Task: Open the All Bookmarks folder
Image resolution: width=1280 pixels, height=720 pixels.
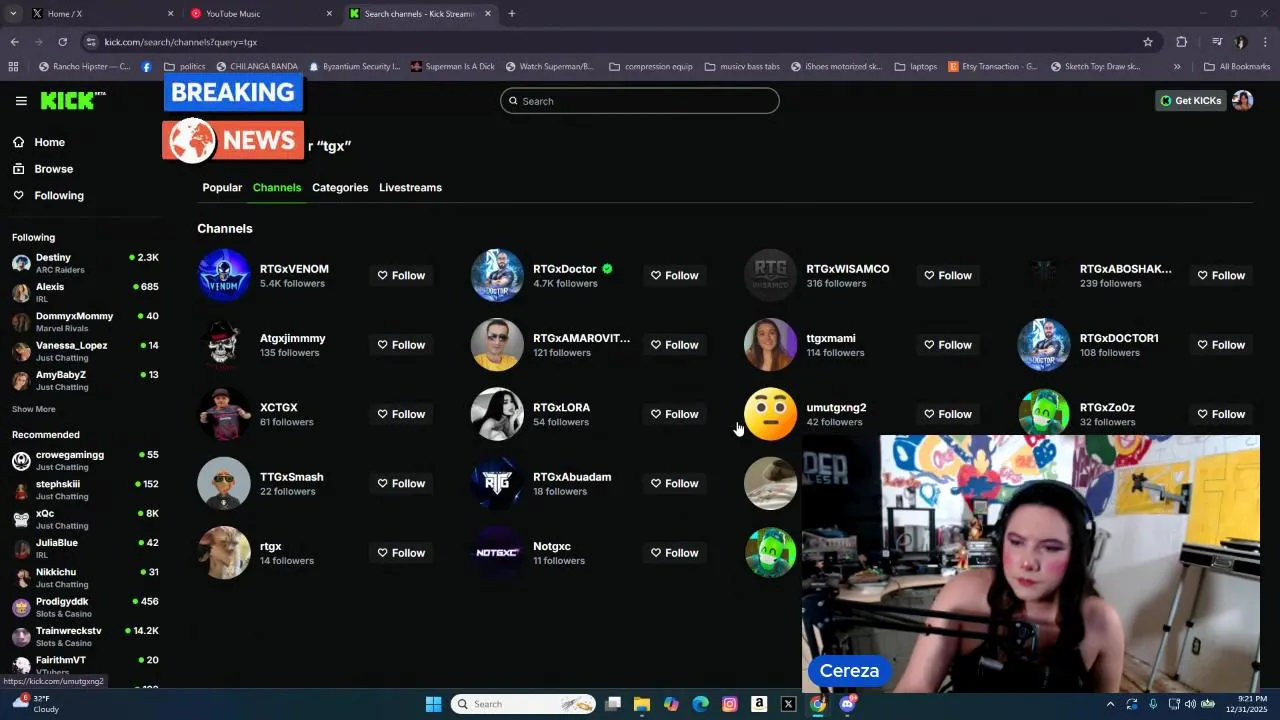Action: tap(1237, 67)
